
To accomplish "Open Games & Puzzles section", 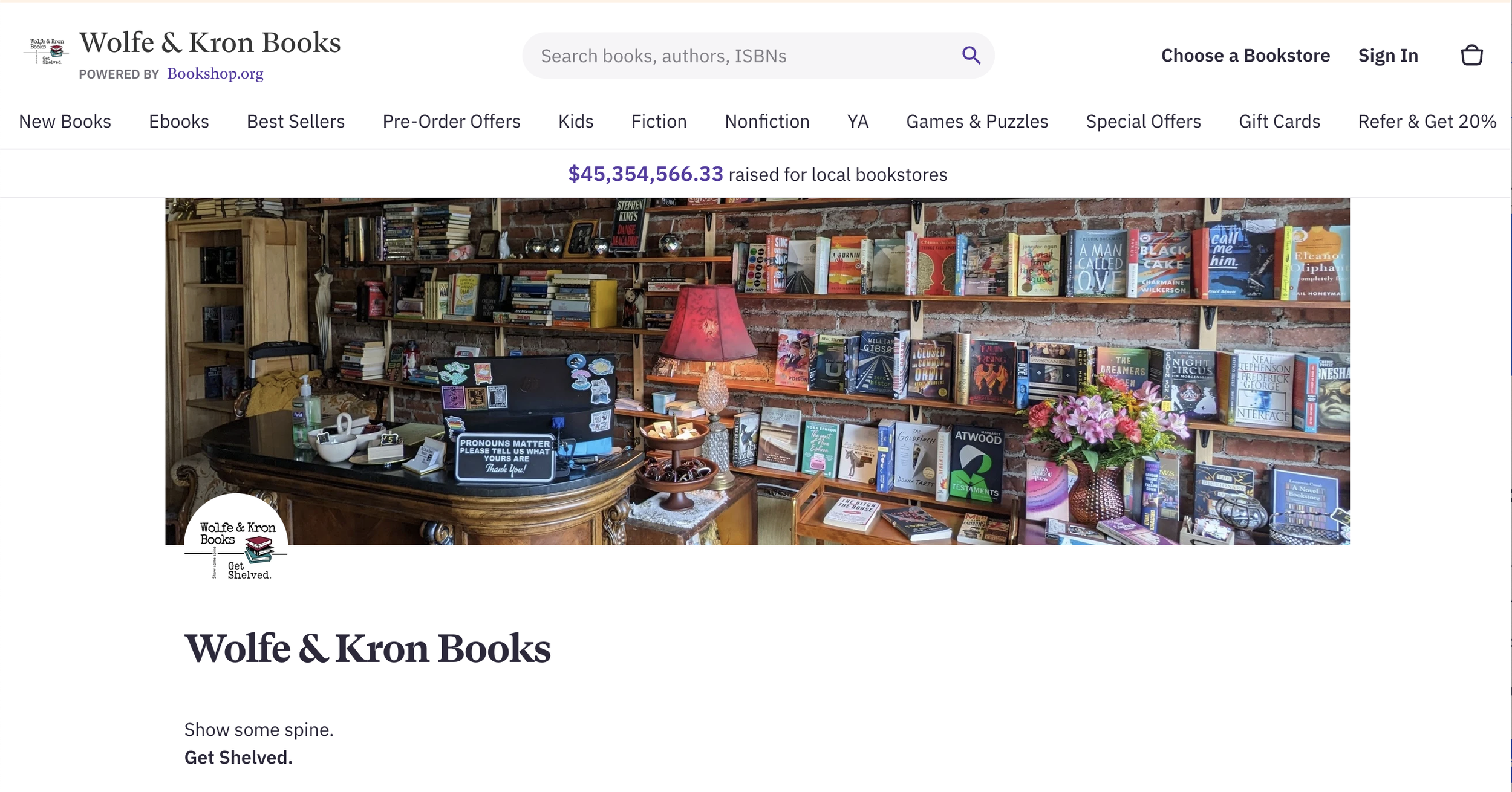I will point(977,122).
